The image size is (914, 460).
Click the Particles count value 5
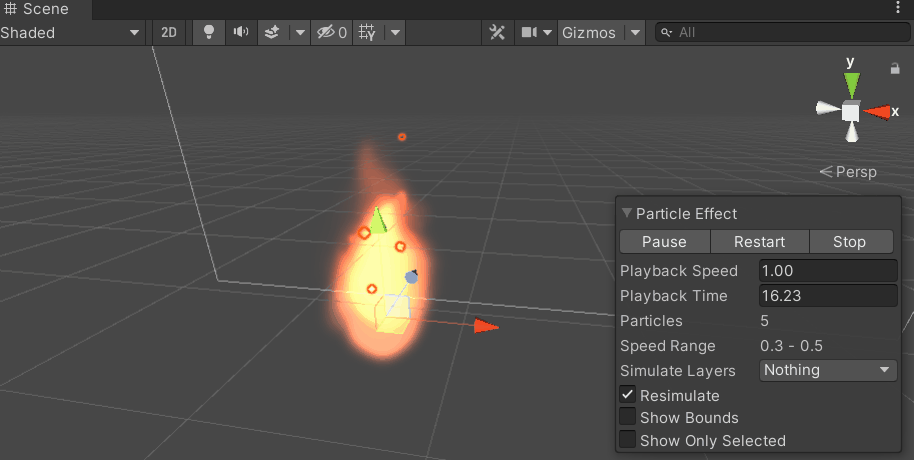pyautogui.click(x=764, y=321)
